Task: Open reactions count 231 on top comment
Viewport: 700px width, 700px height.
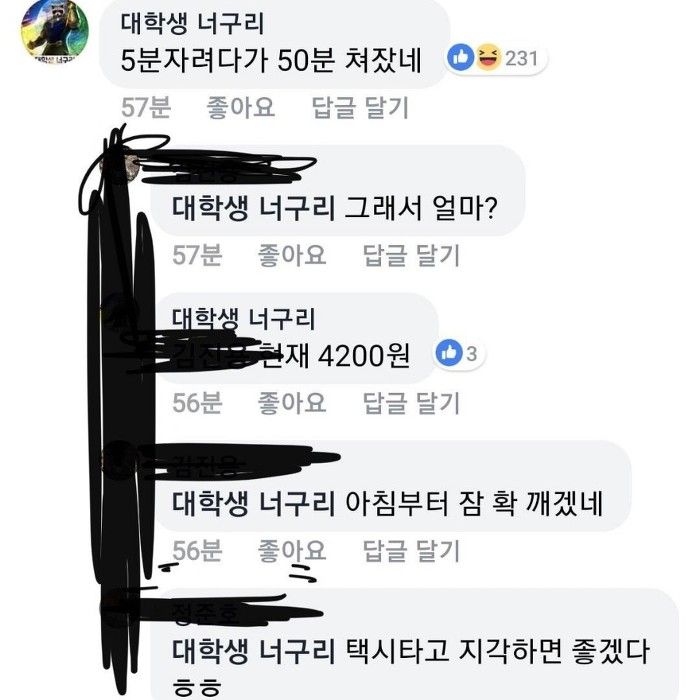Action: [x=521, y=58]
